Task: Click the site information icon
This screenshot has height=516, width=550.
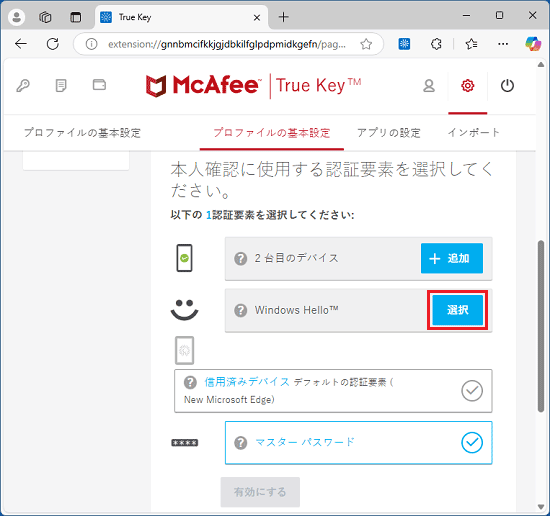Action: coord(91,44)
